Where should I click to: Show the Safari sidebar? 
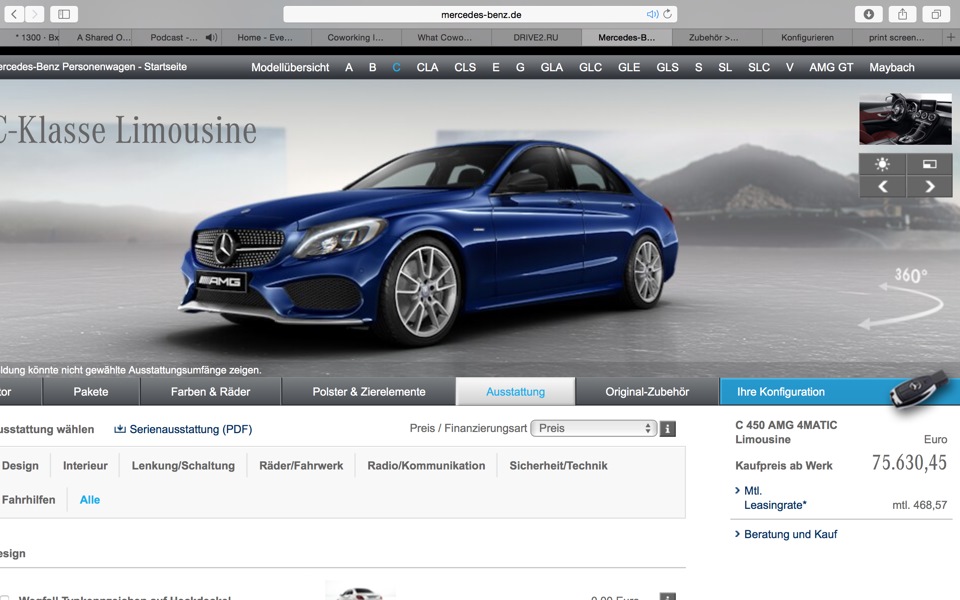click(x=64, y=14)
